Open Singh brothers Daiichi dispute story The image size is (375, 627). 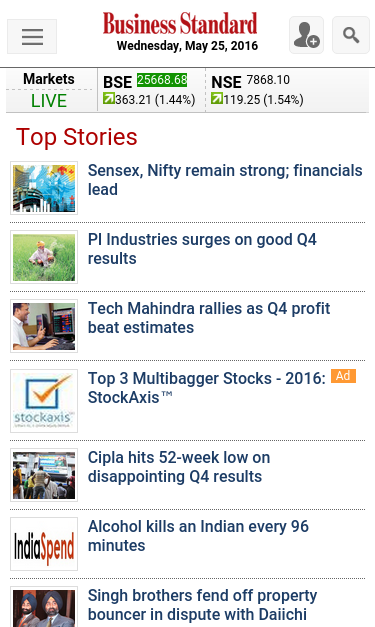pos(203,605)
